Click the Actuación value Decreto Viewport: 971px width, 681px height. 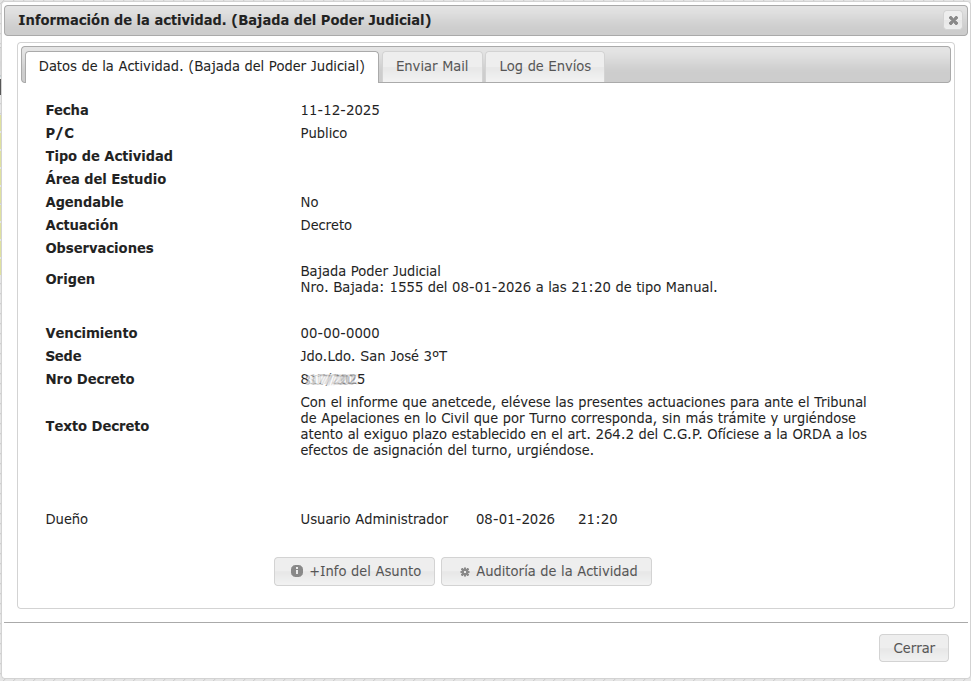pyautogui.click(x=326, y=226)
